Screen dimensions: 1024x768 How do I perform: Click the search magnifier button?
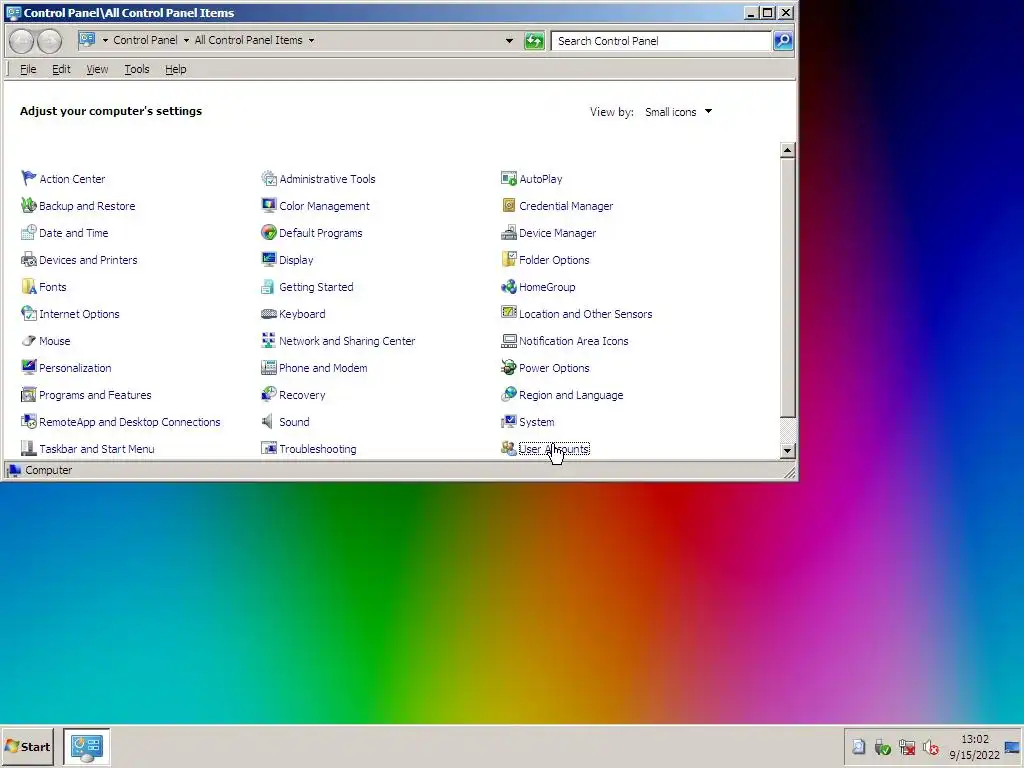pos(782,40)
